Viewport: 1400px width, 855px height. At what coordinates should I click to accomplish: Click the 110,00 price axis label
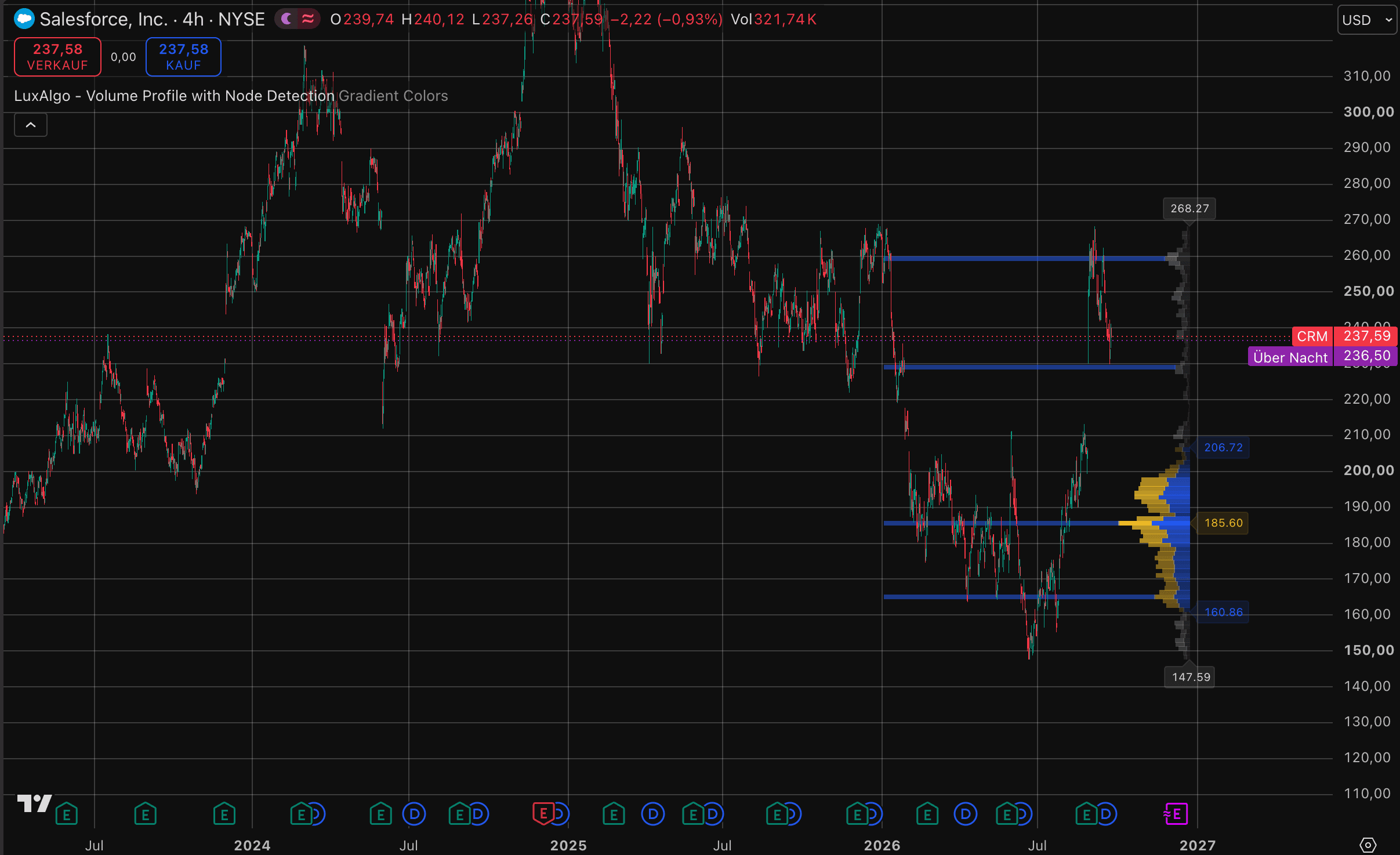click(x=1367, y=793)
